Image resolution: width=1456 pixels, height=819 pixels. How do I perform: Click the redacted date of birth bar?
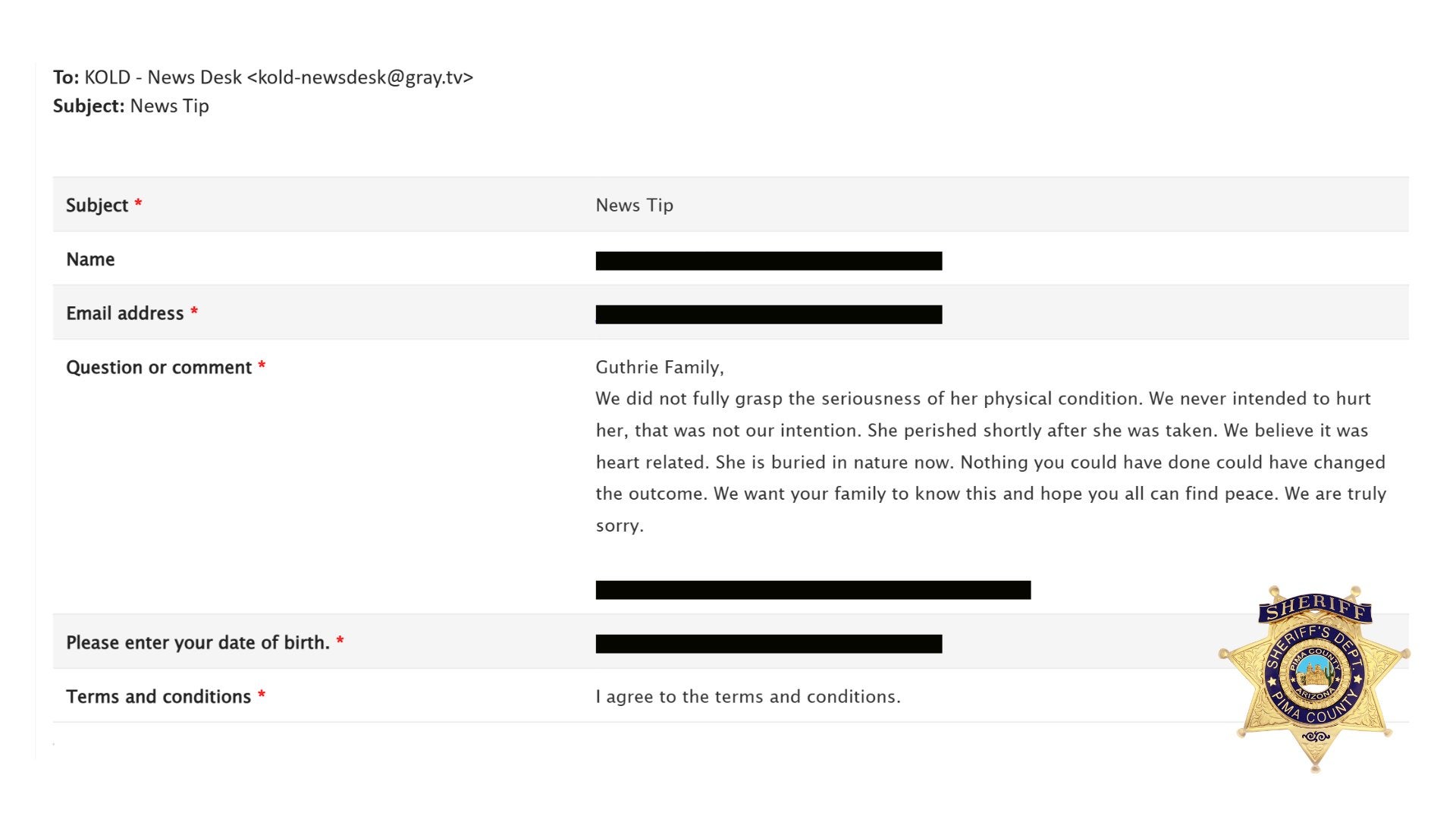(x=769, y=644)
